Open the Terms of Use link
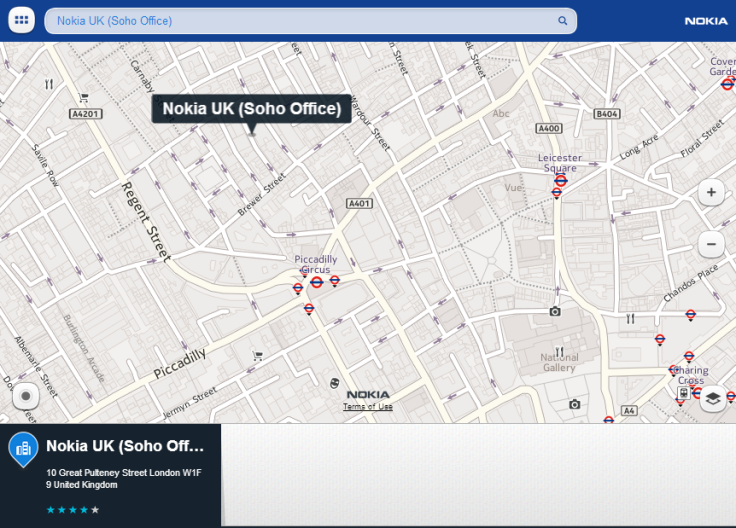 (368, 406)
